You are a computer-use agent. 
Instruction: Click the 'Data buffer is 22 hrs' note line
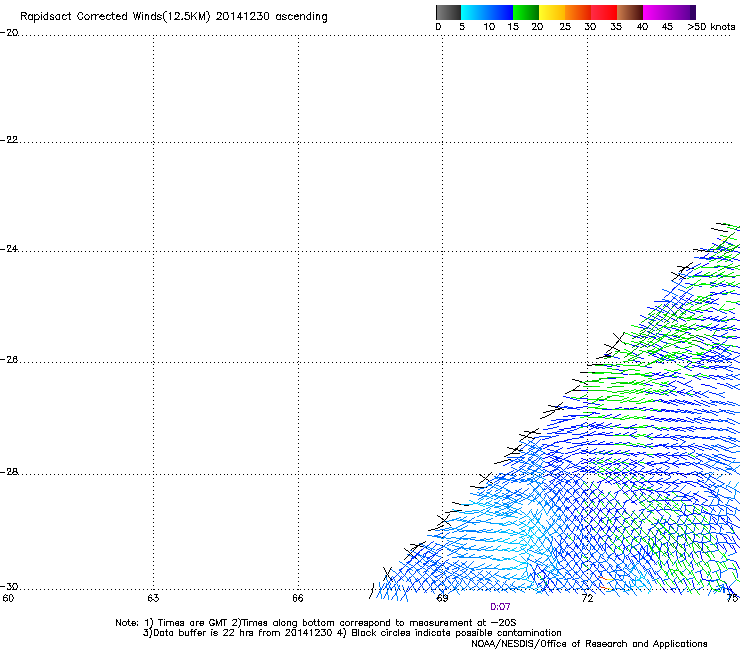352,633
